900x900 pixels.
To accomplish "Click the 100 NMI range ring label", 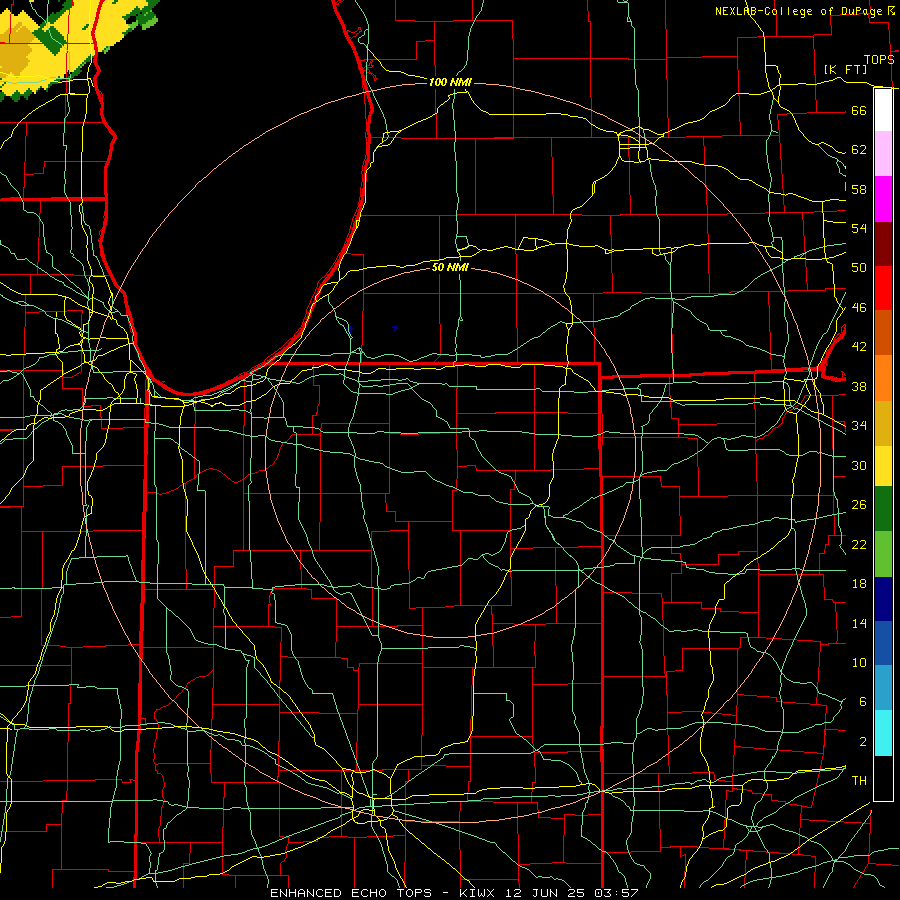I will [x=450, y=82].
